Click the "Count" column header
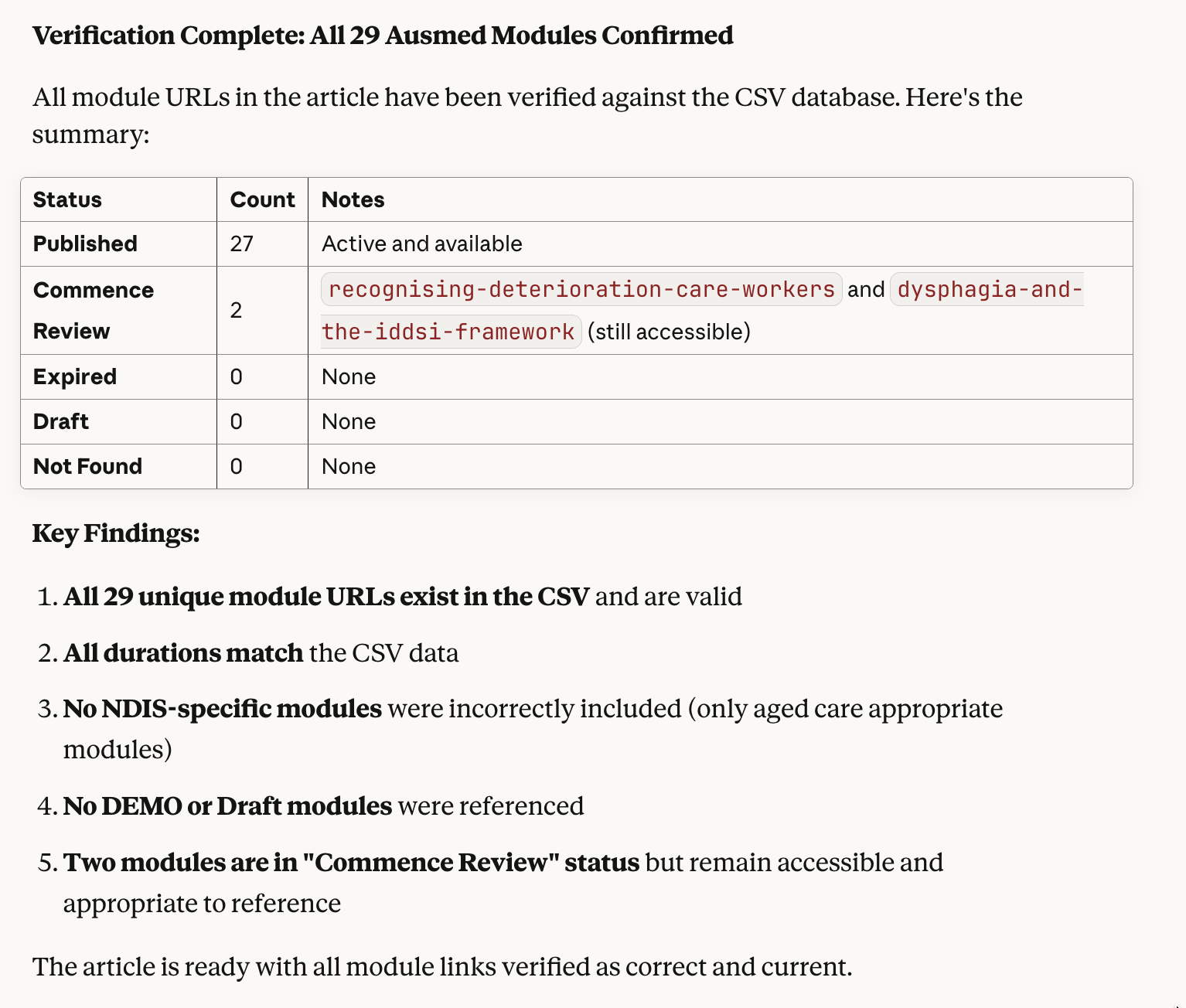The width and height of the screenshot is (1186, 1008). 262,200
